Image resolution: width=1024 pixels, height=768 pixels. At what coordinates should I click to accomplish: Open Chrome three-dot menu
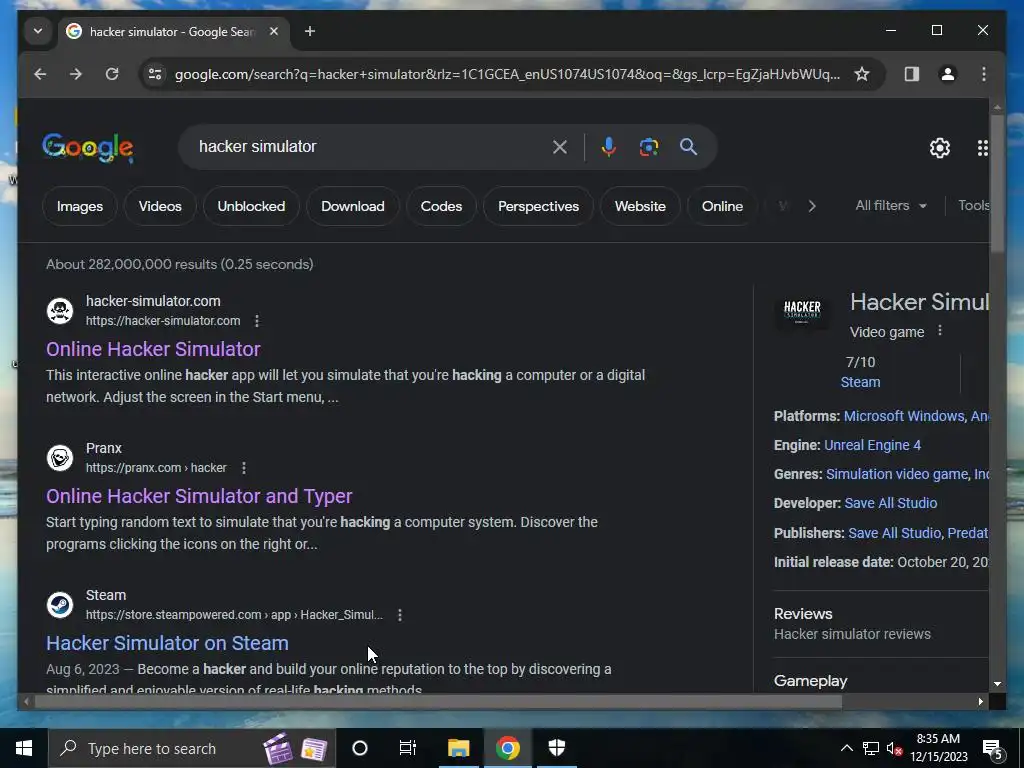984,74
